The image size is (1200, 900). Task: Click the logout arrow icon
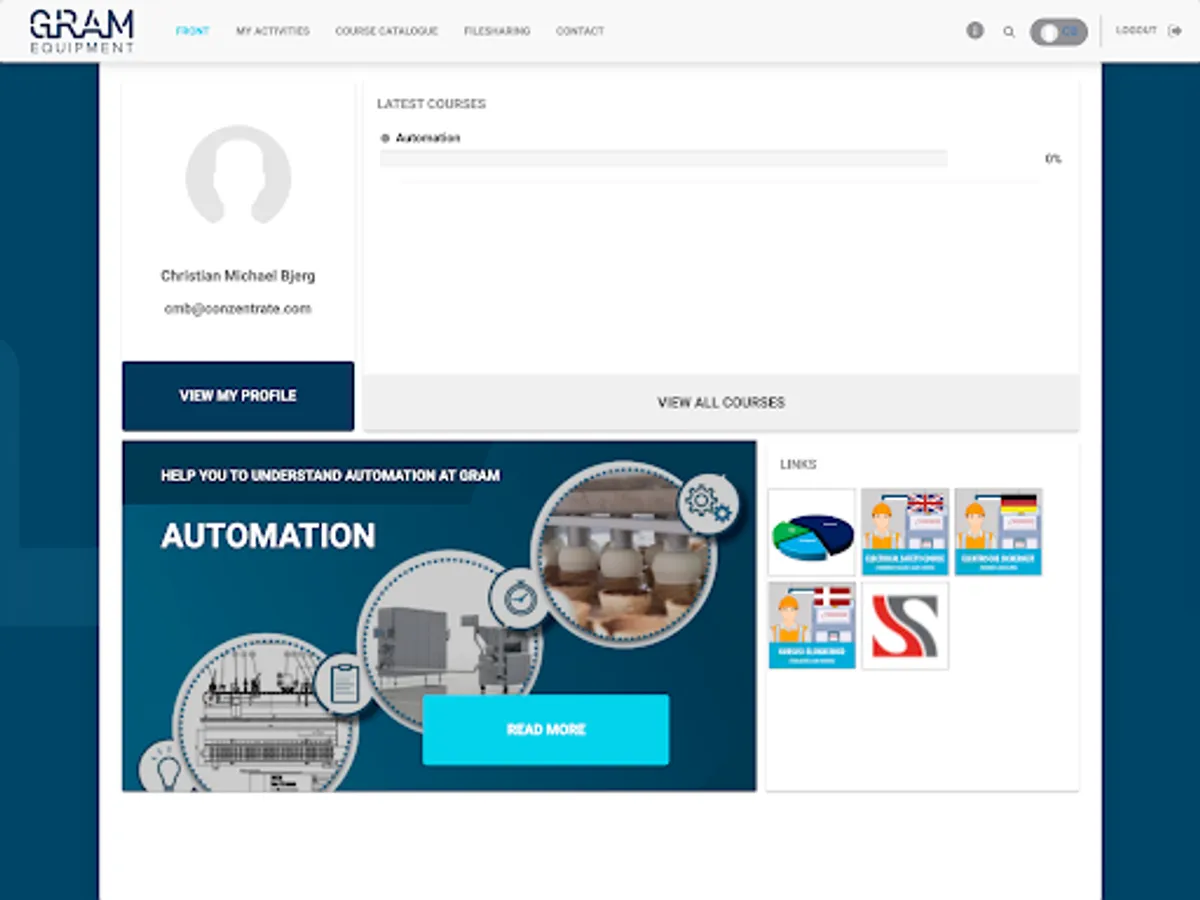coord(1174,31)
